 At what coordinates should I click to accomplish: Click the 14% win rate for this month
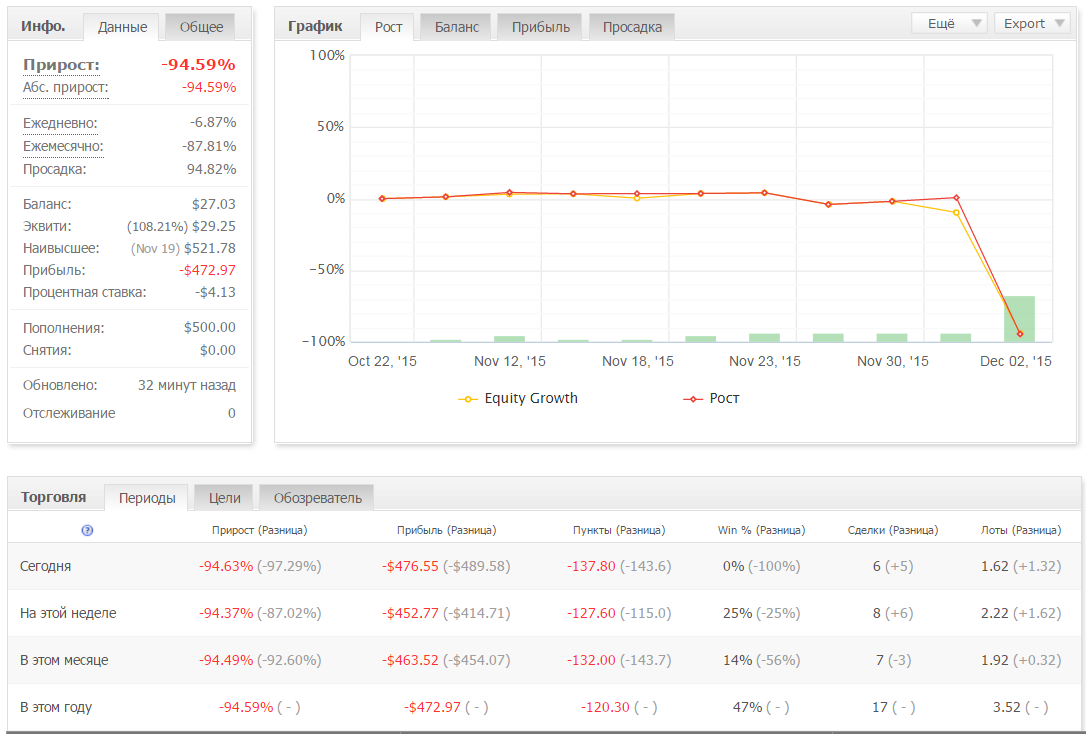[738, 661]
